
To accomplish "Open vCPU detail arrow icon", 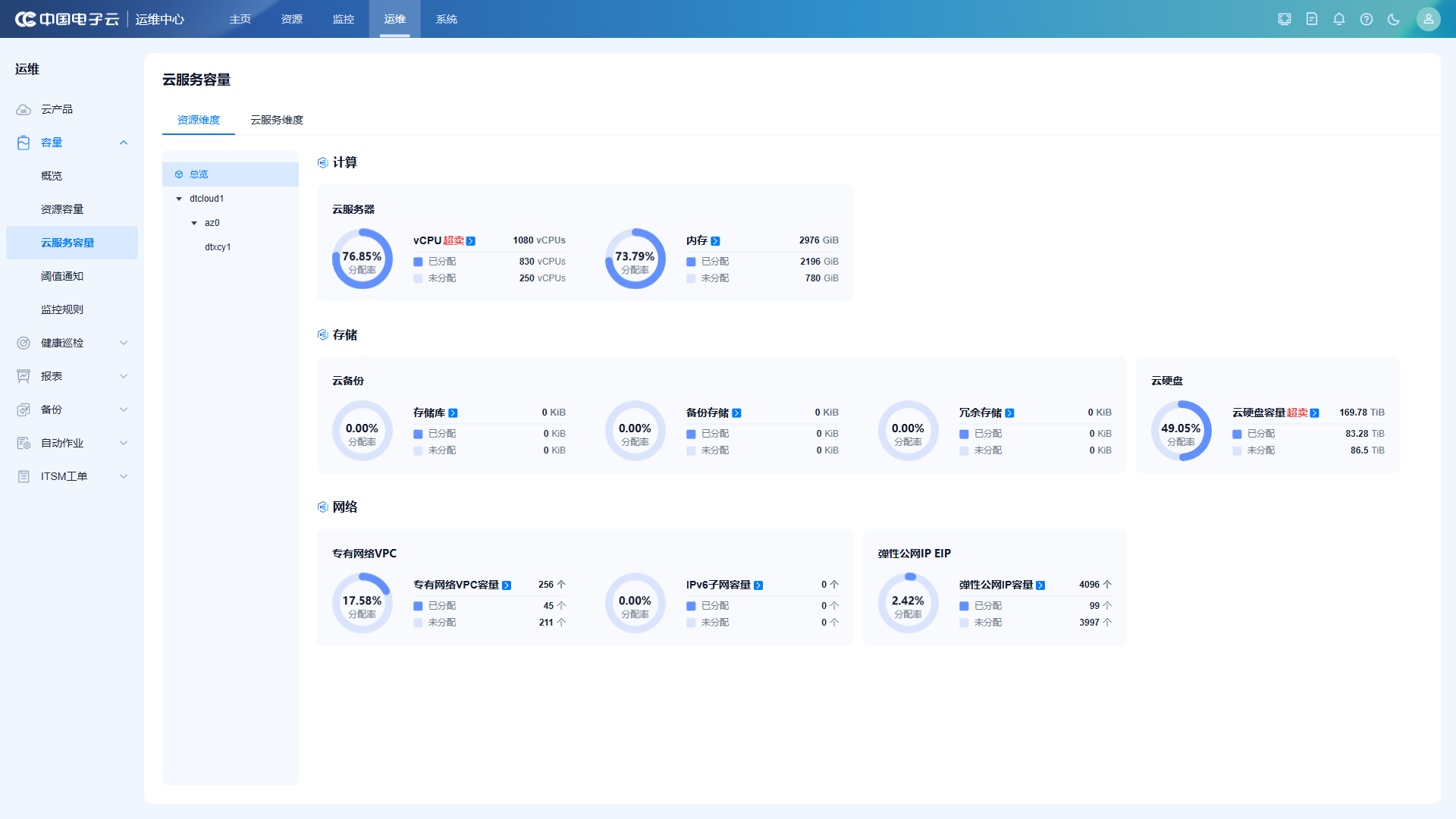I will point(471,241).
